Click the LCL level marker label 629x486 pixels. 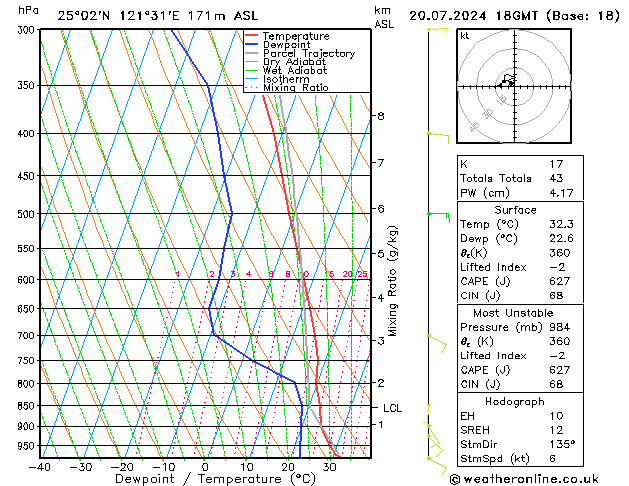click(392, 408)
